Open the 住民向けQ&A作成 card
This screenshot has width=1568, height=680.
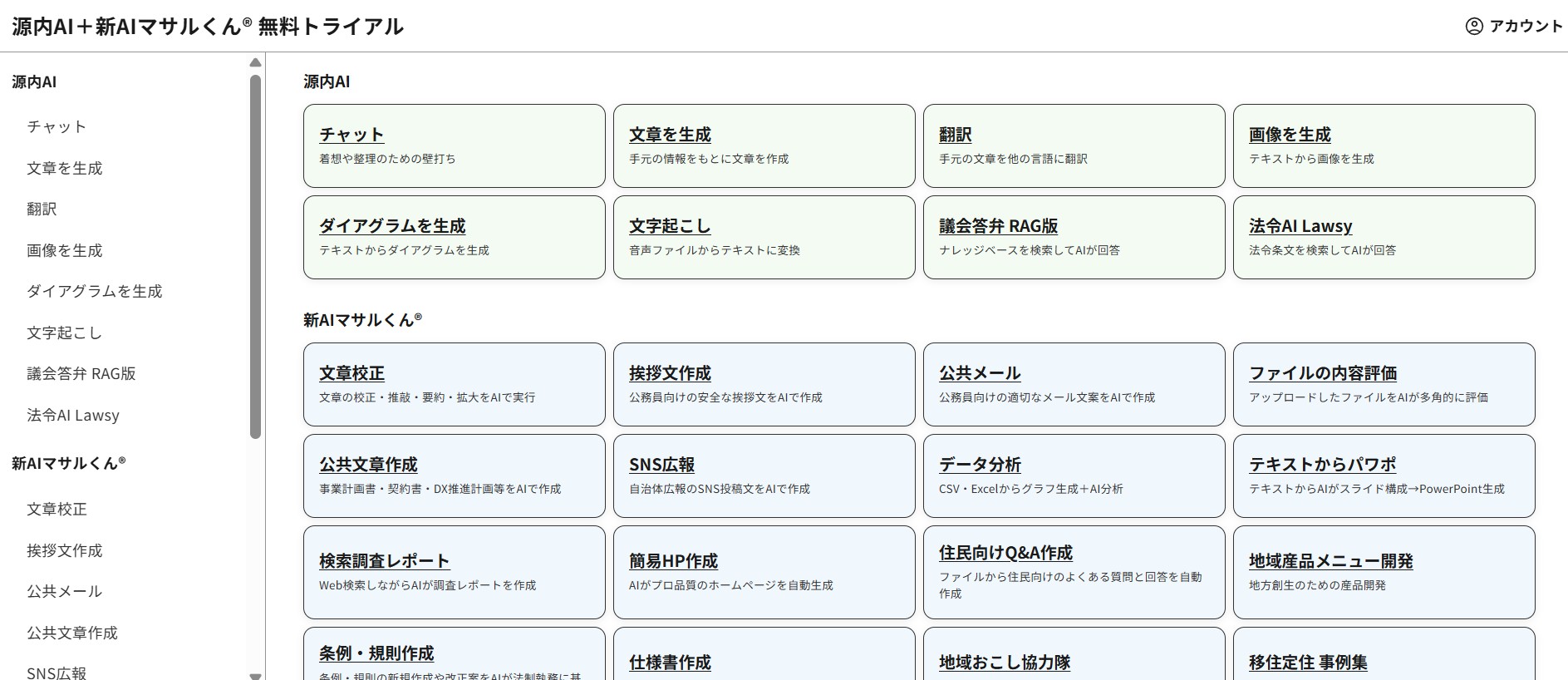pyautogui.click(x=1074, y=572)
